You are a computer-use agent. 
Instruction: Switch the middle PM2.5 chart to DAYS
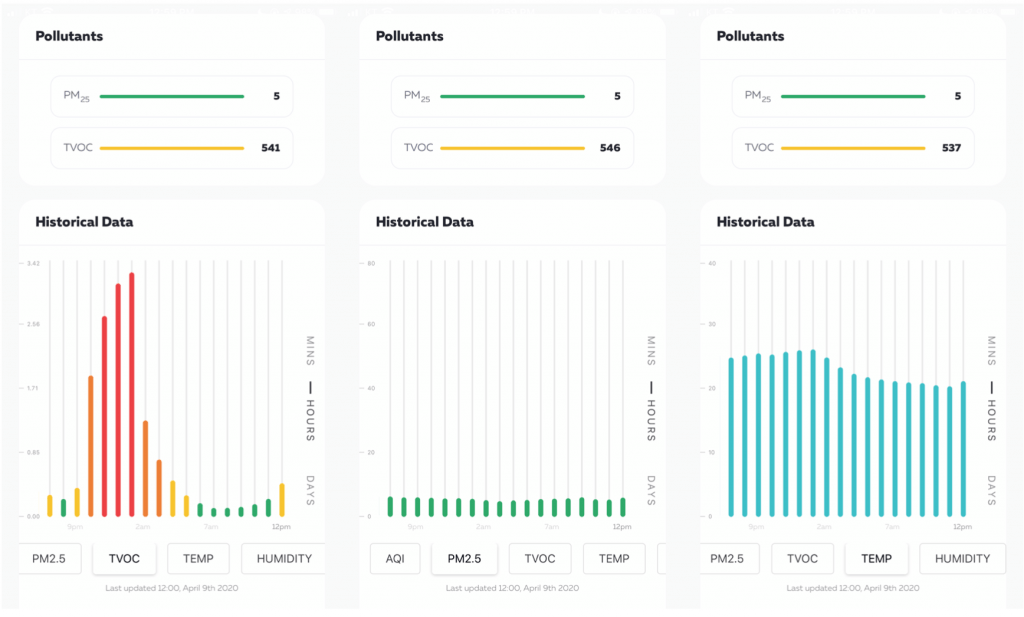pos(651,490)
